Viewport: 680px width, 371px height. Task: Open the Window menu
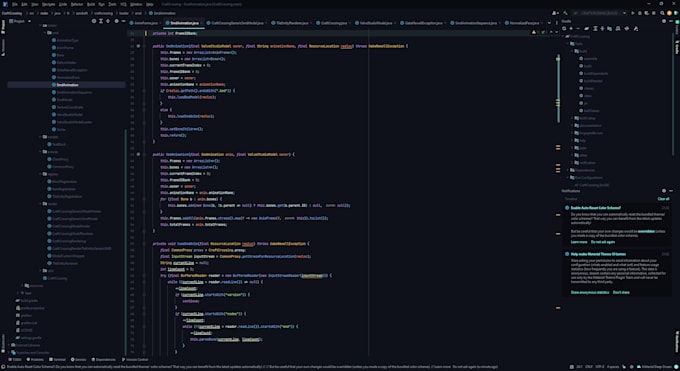tap(136, 4)
